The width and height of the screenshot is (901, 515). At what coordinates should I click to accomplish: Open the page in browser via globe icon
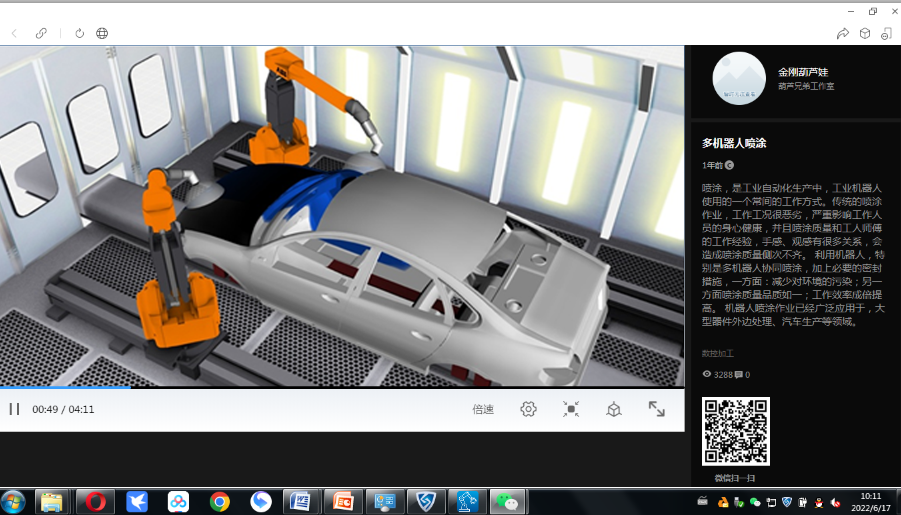tap(102, 33)
